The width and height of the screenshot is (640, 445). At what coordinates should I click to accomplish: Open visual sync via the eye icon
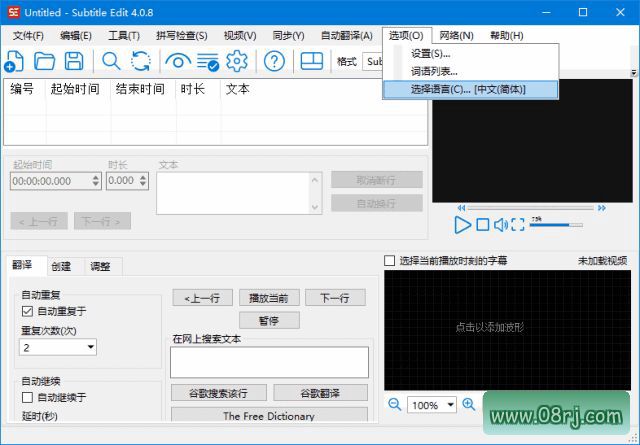[178, 61]
